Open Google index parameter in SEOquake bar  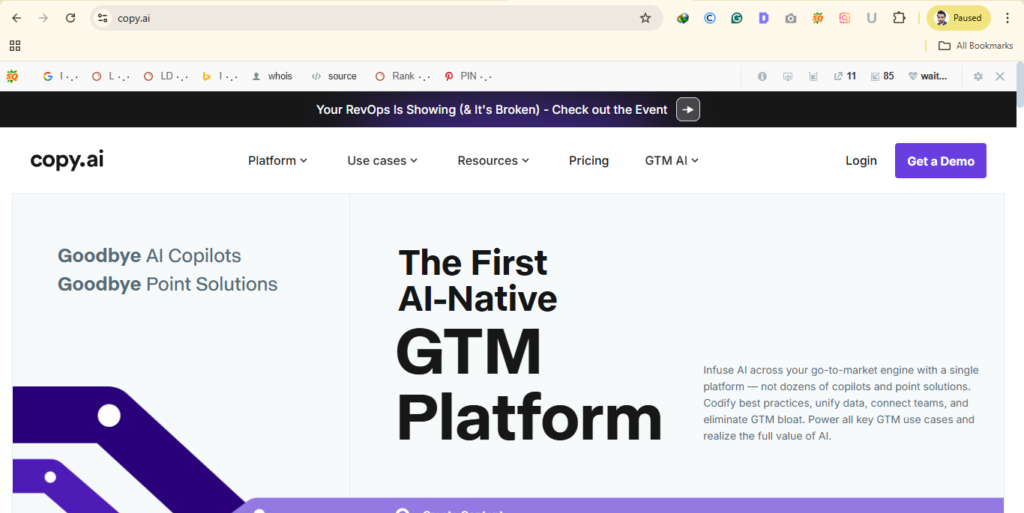[x=60, y=76]
